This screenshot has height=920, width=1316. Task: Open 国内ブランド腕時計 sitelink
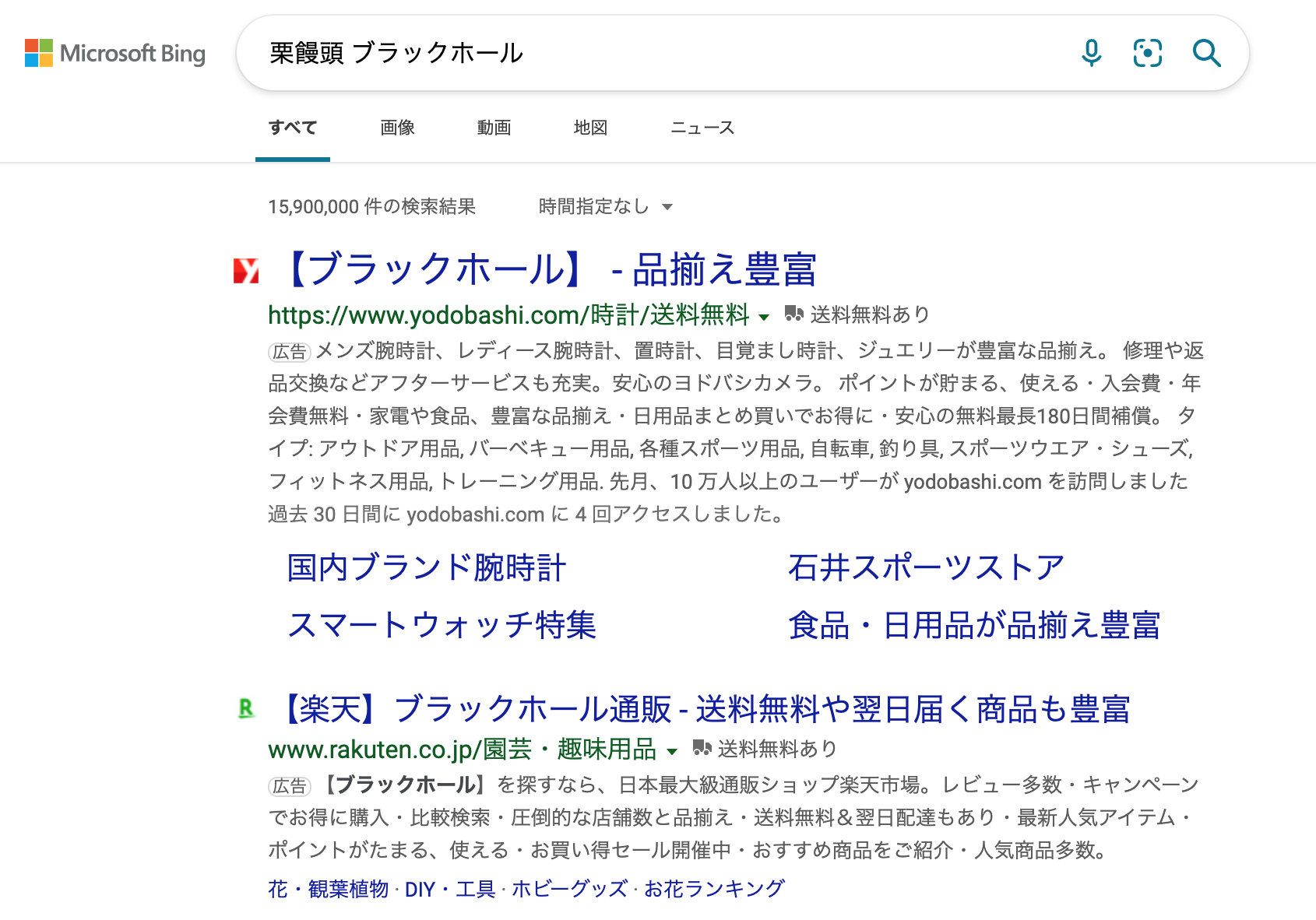426,567
